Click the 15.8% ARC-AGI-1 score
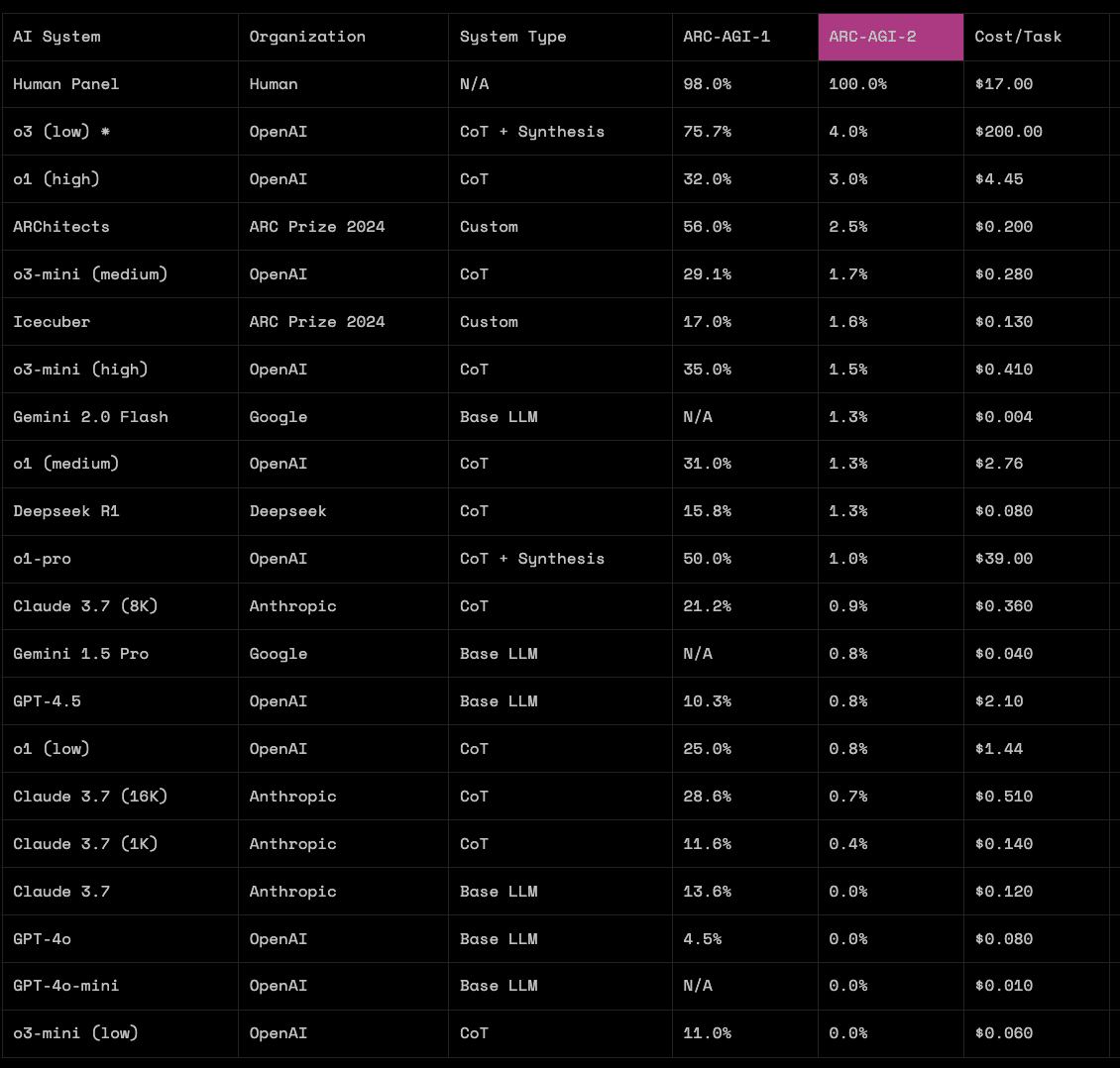This screenshot has height=1068, width=1120. 707,511
